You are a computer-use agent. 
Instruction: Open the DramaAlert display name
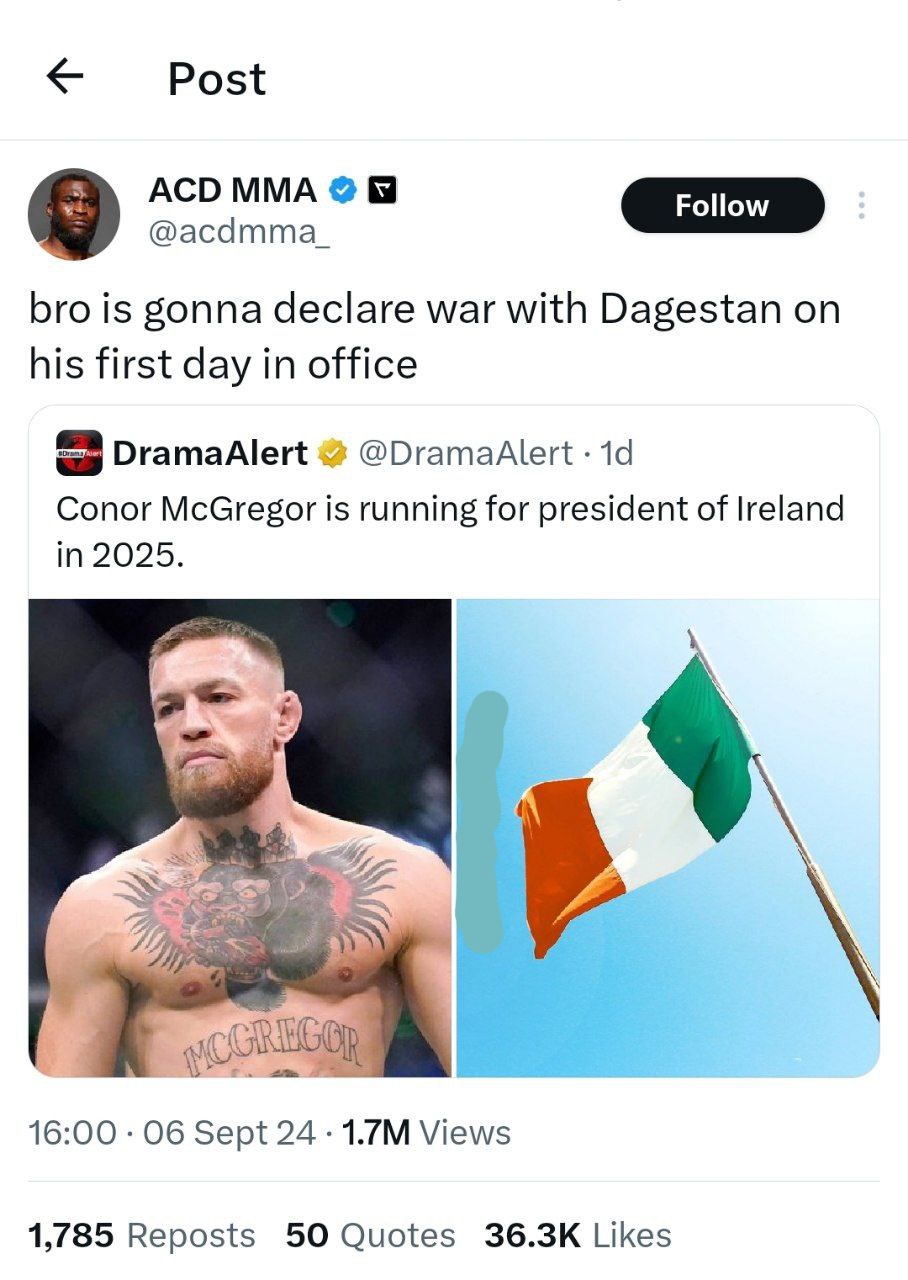(x=211, y=454)
